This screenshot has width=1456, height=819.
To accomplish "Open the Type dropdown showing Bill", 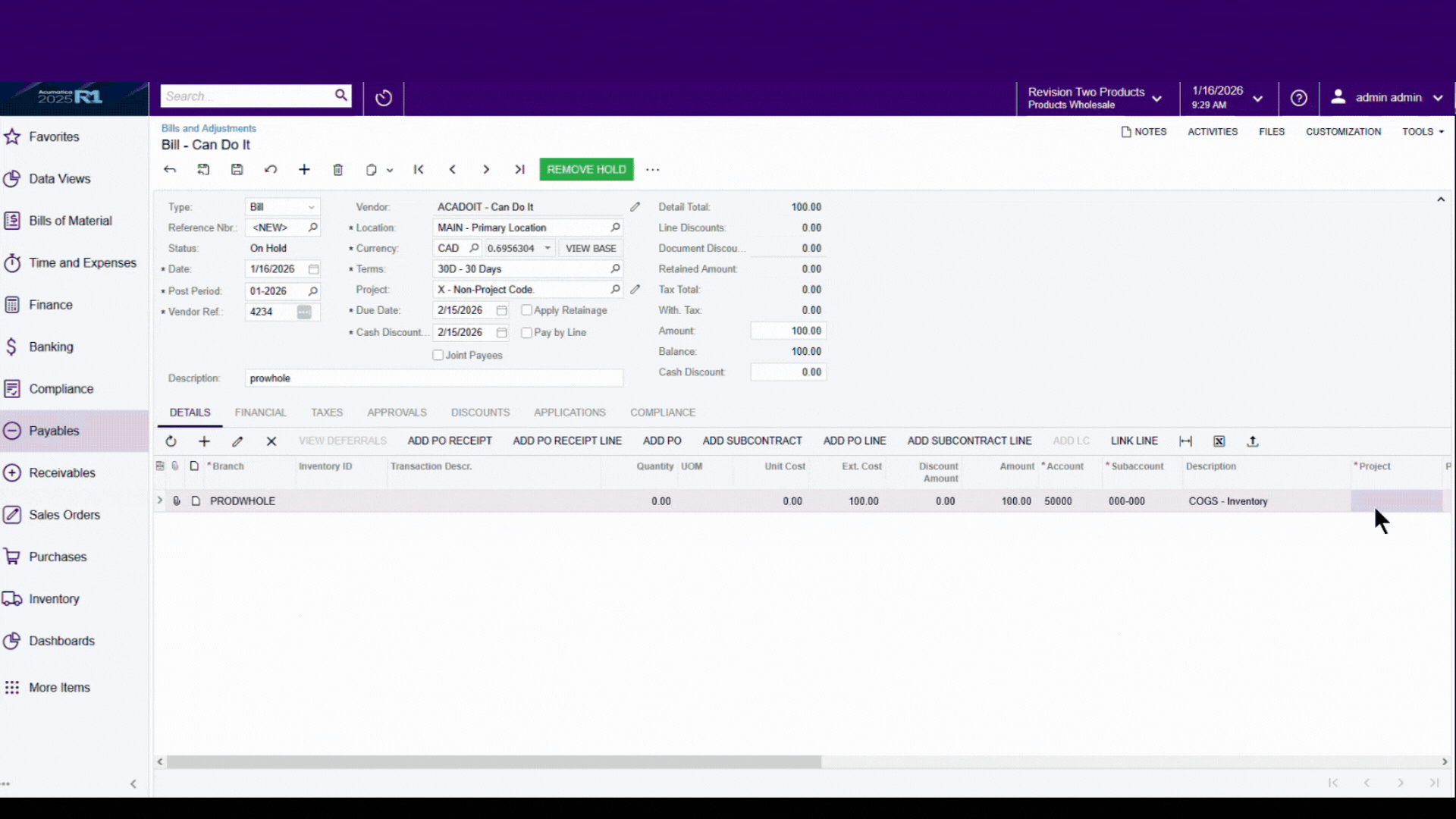I will [310, 206].
